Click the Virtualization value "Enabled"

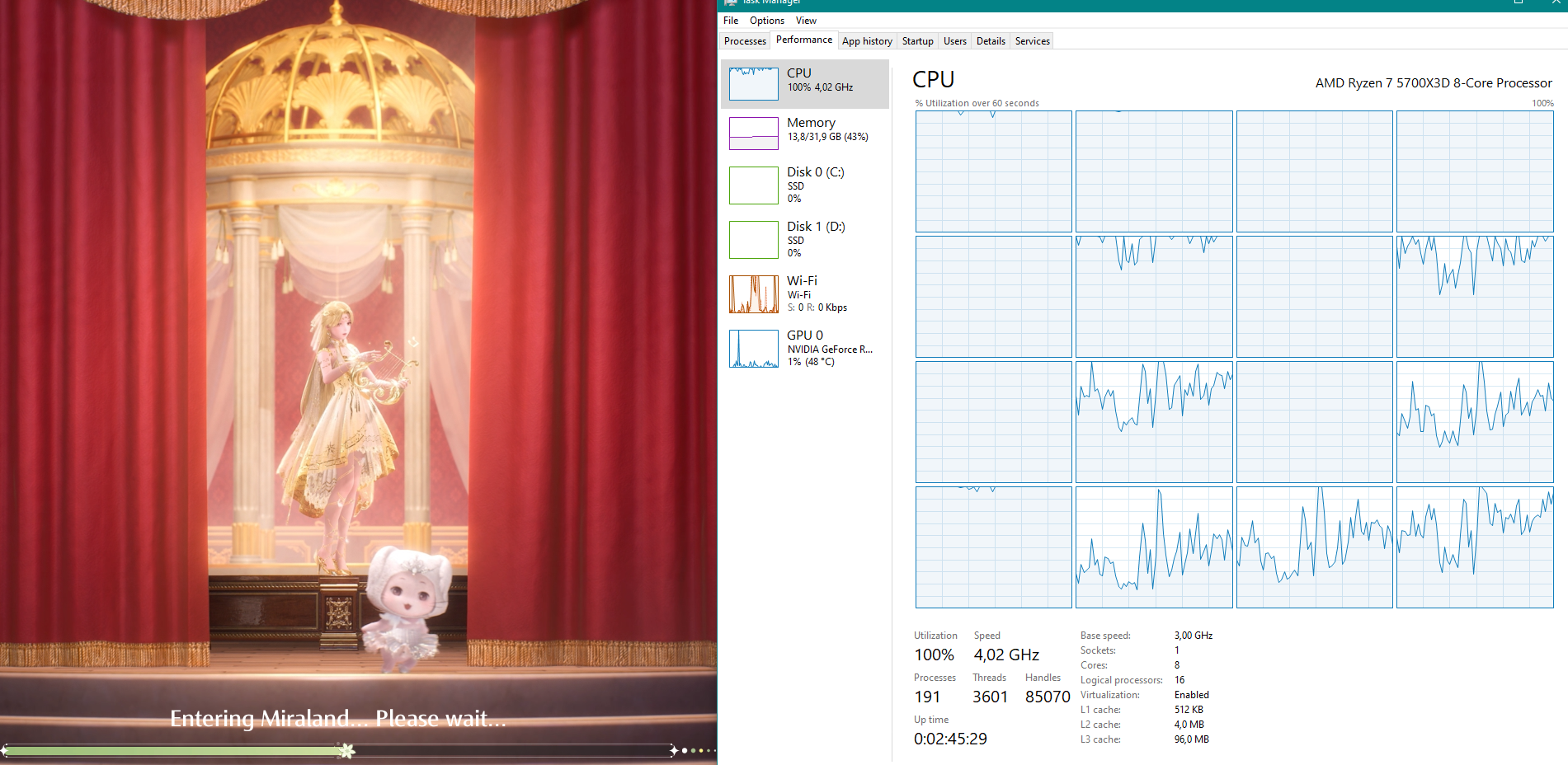tap(1192, 695)
